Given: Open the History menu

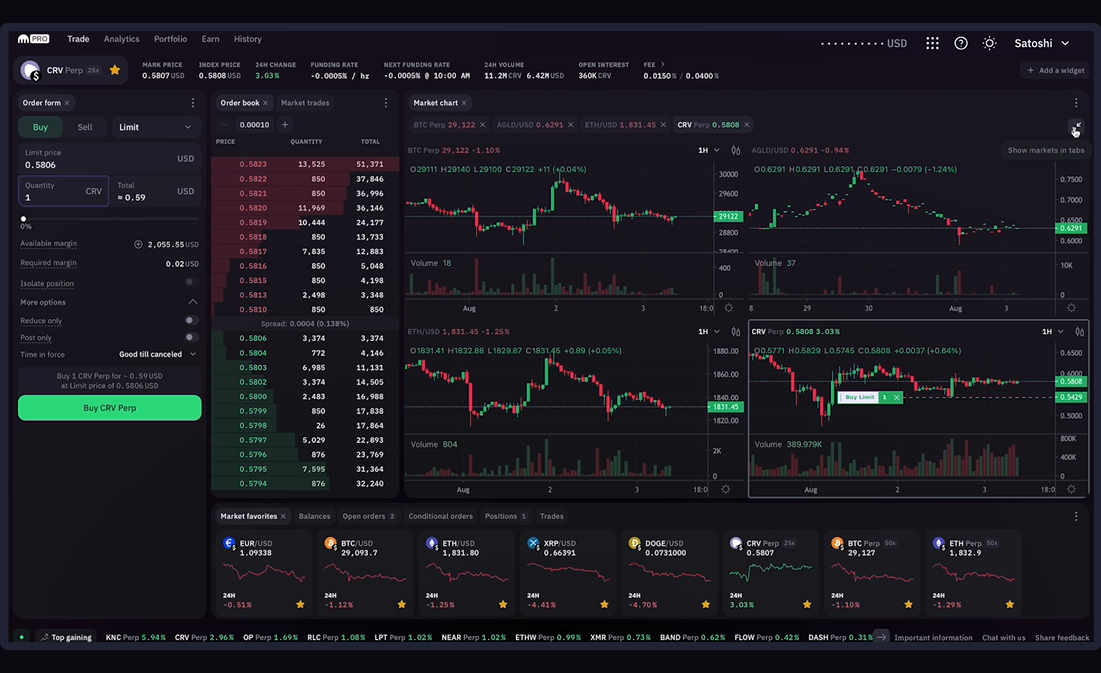Looking at the screenshot, I should pyautogui.click(x=247, y=39).
